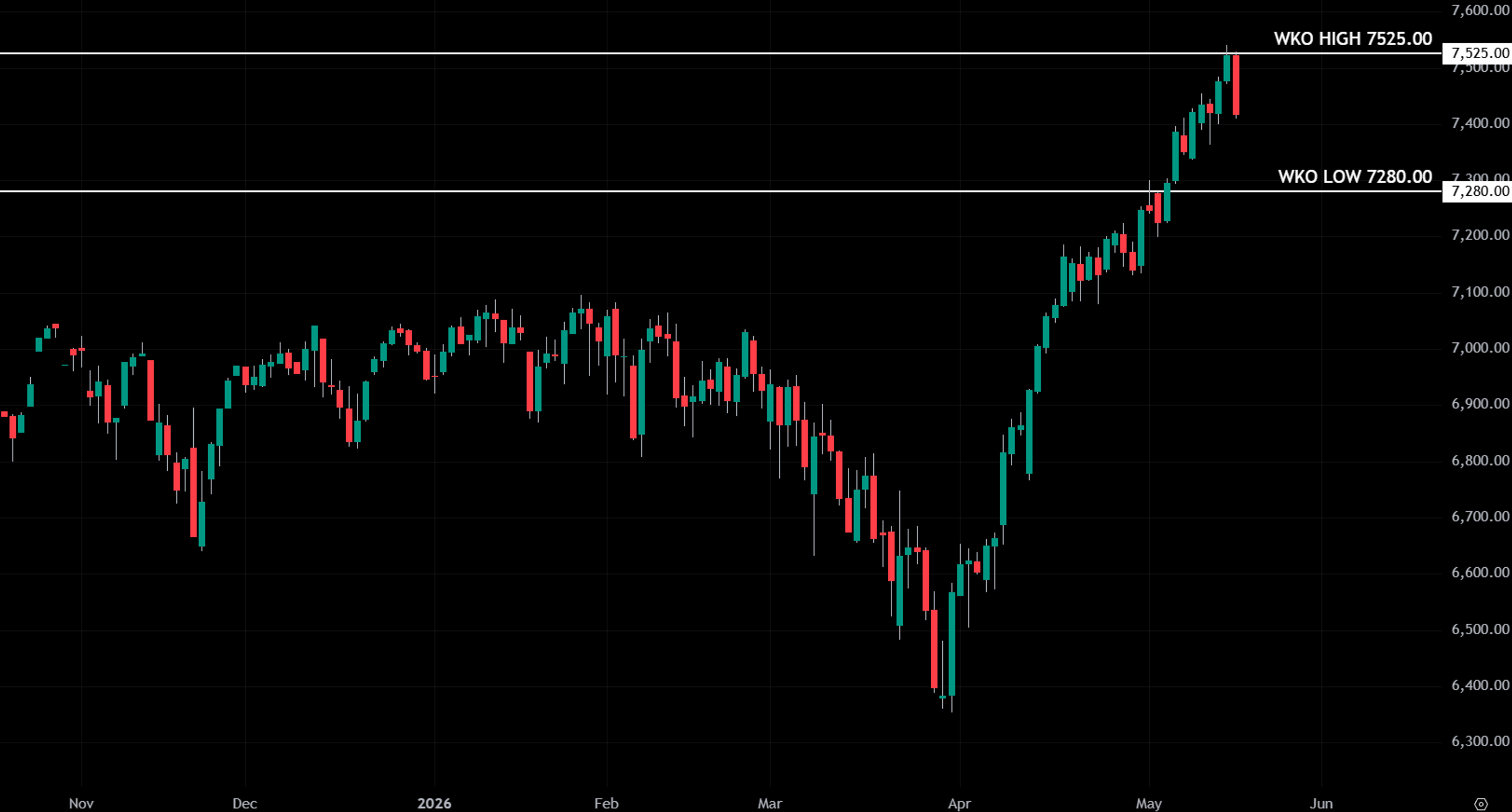Open chart settings gear icon
Viewport: 1512px width, 812px height.
(x=1481, y=804)
